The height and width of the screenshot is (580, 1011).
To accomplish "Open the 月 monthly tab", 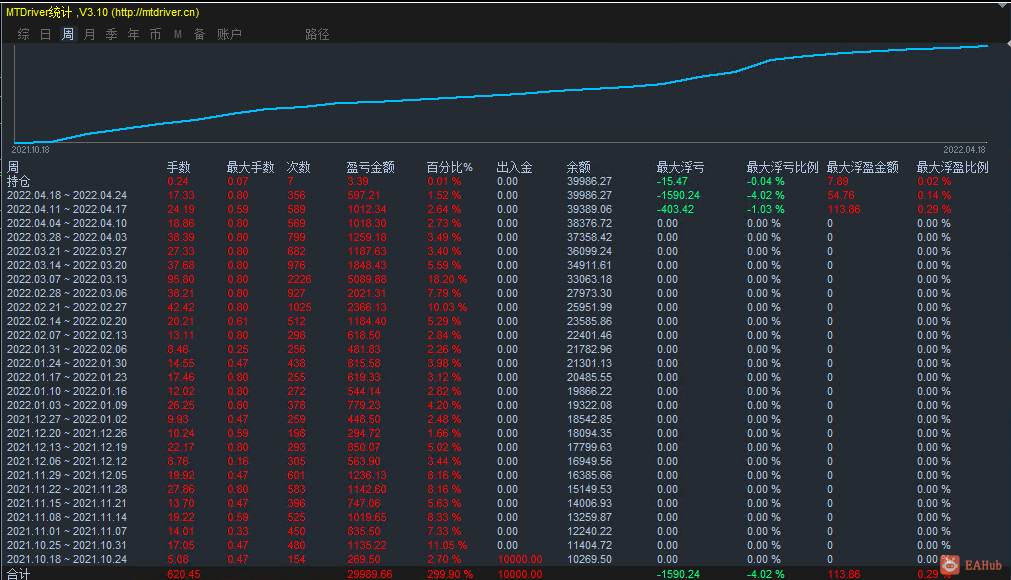I will 90,34.
